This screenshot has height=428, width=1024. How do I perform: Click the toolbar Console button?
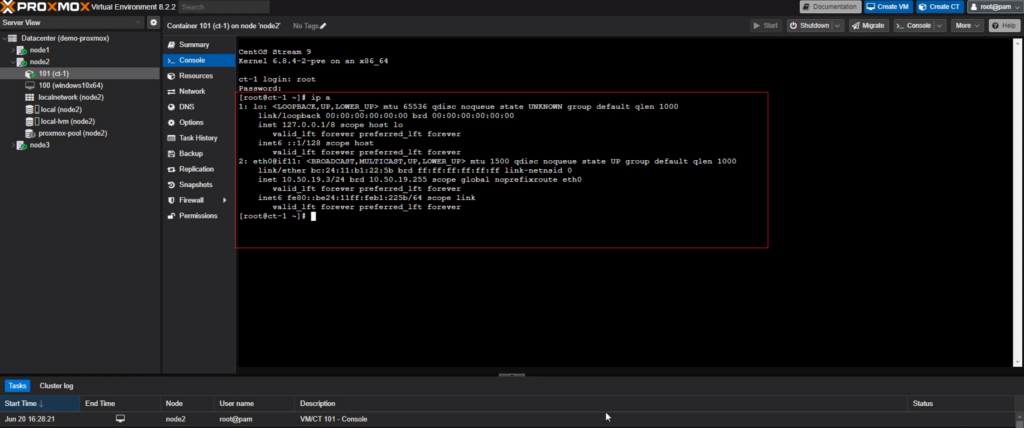coord(913,25)
